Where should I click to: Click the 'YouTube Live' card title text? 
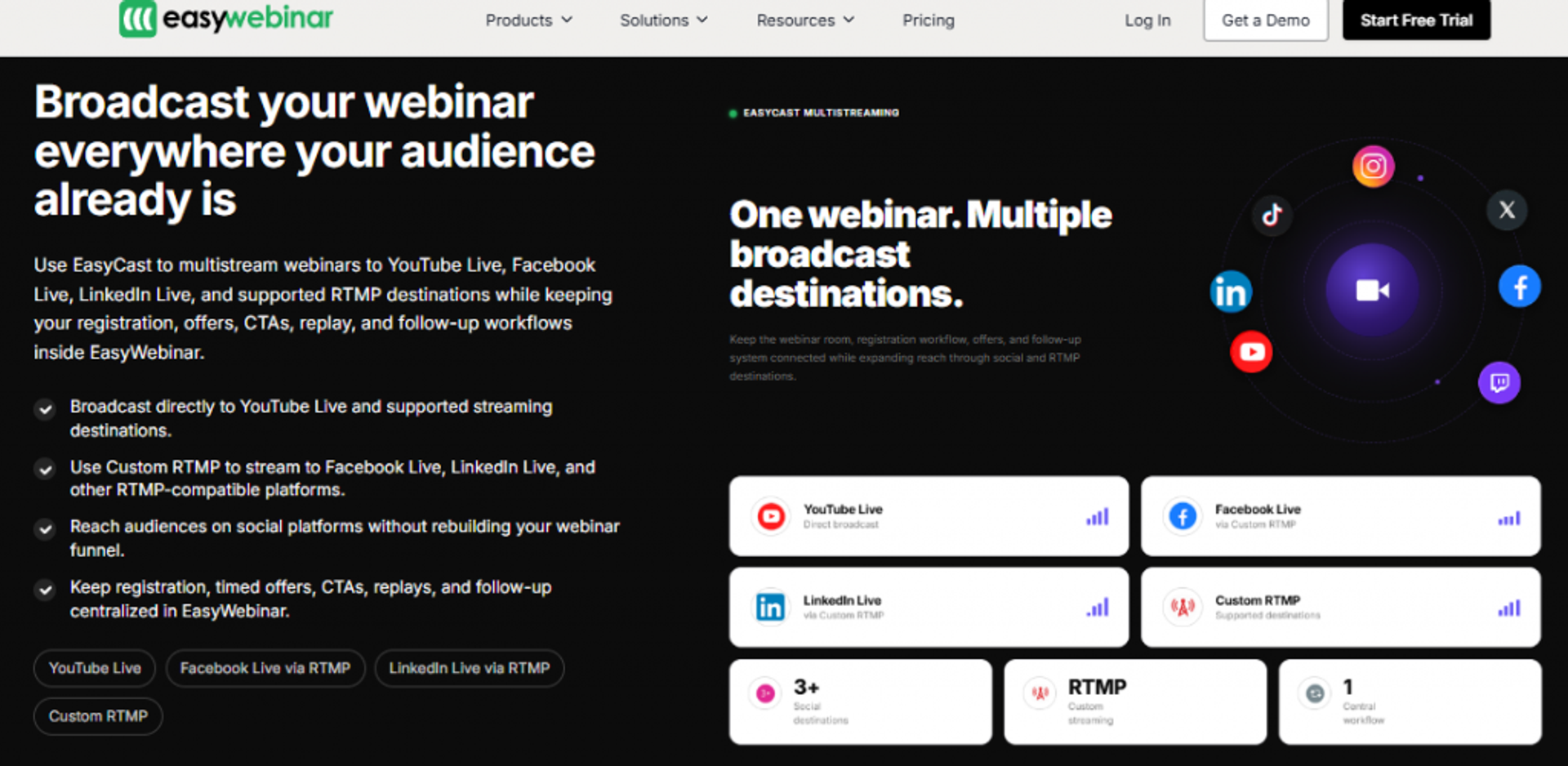click(x=843, y=509)
